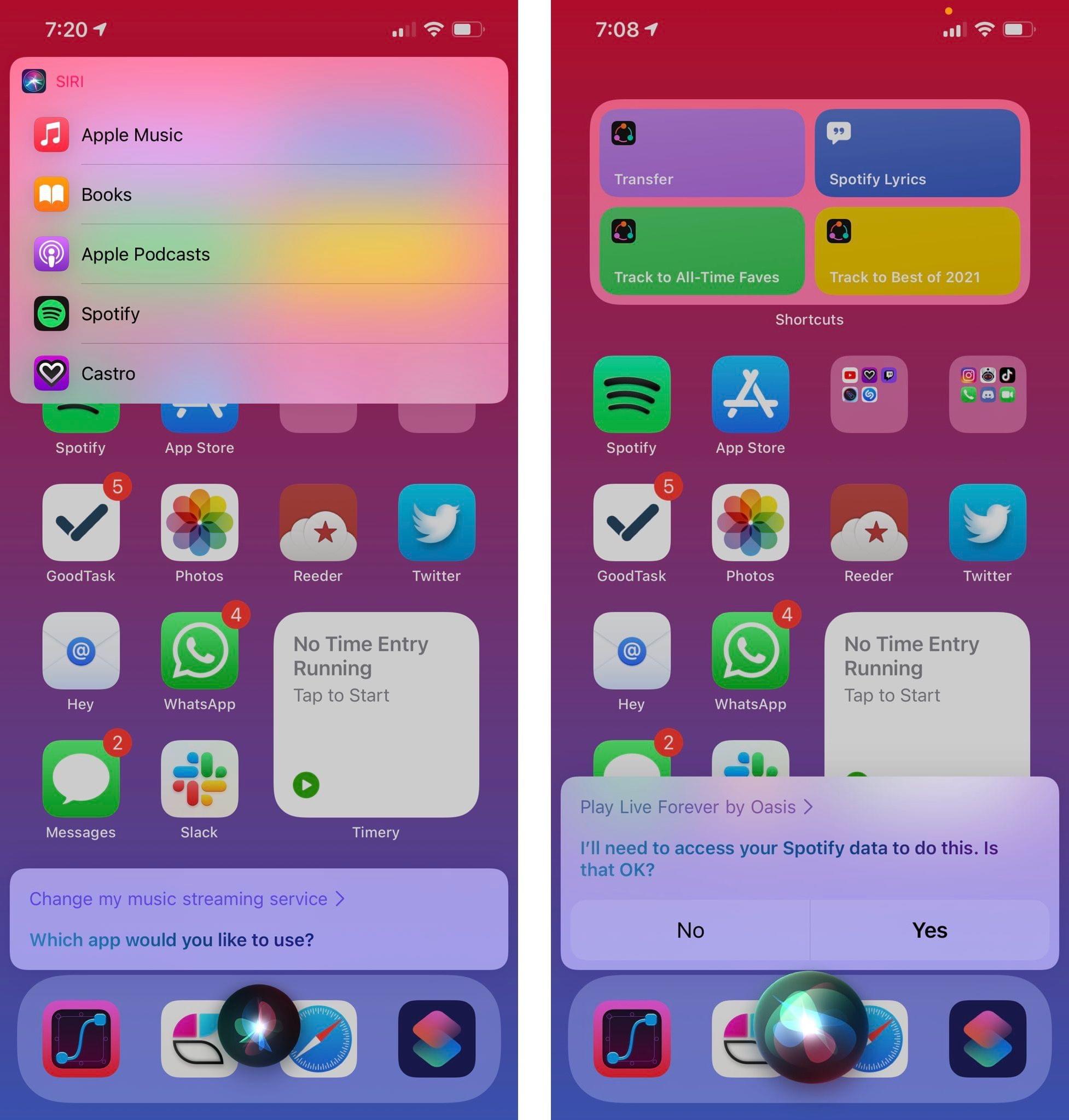Tap No to deny Spotify data access

point(691,931)
